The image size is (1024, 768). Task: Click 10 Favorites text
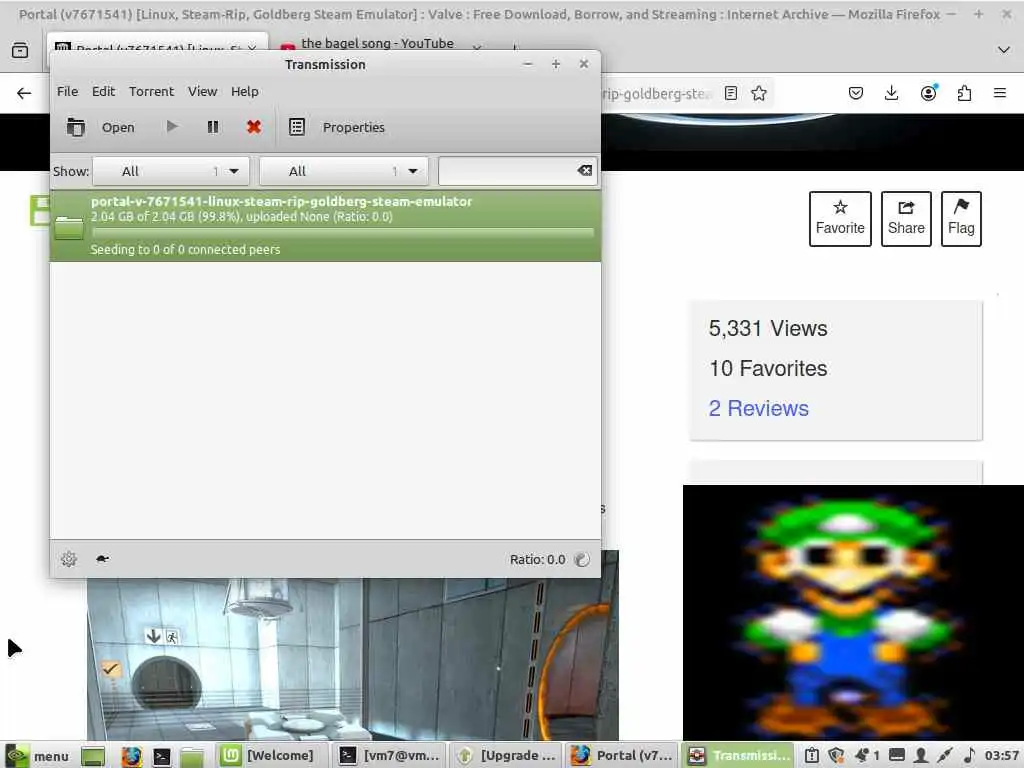pyautogui.click(x=768, y=368)
